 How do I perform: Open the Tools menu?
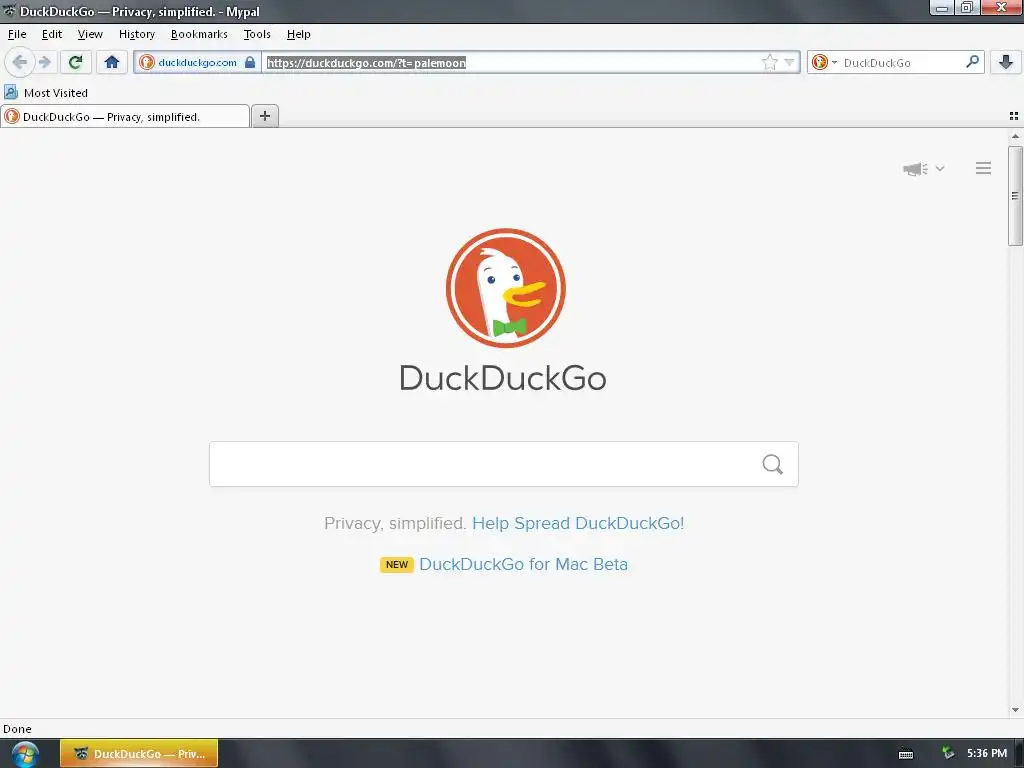pos(257,34)
